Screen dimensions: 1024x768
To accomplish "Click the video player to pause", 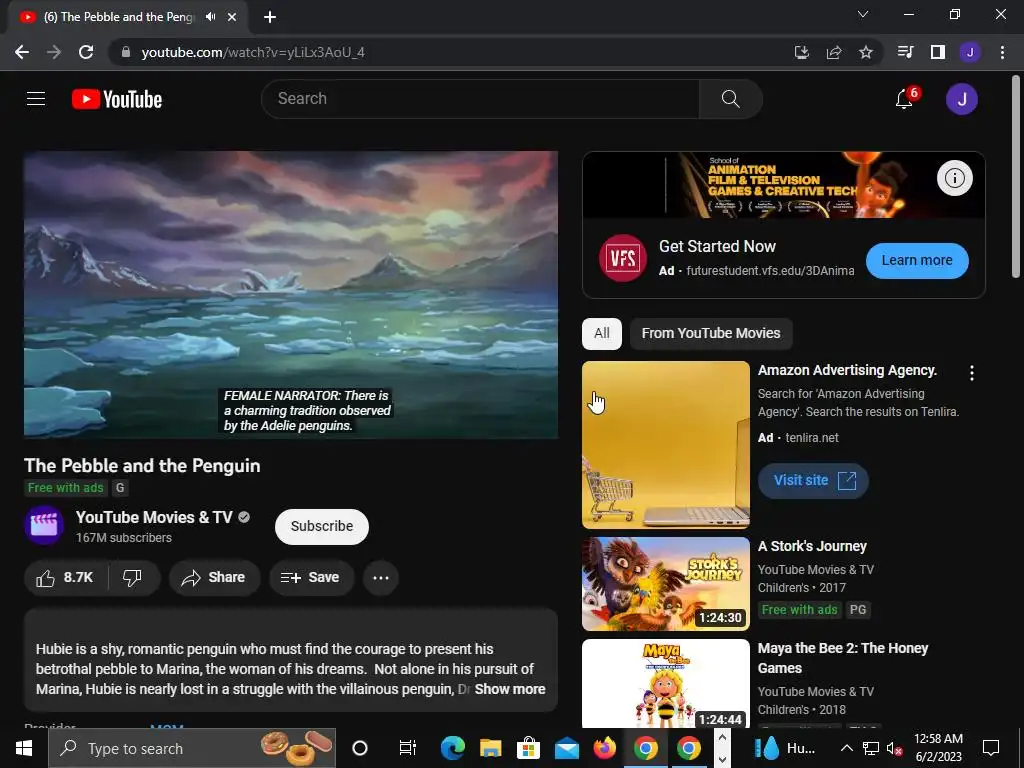I will pos(291,295).
